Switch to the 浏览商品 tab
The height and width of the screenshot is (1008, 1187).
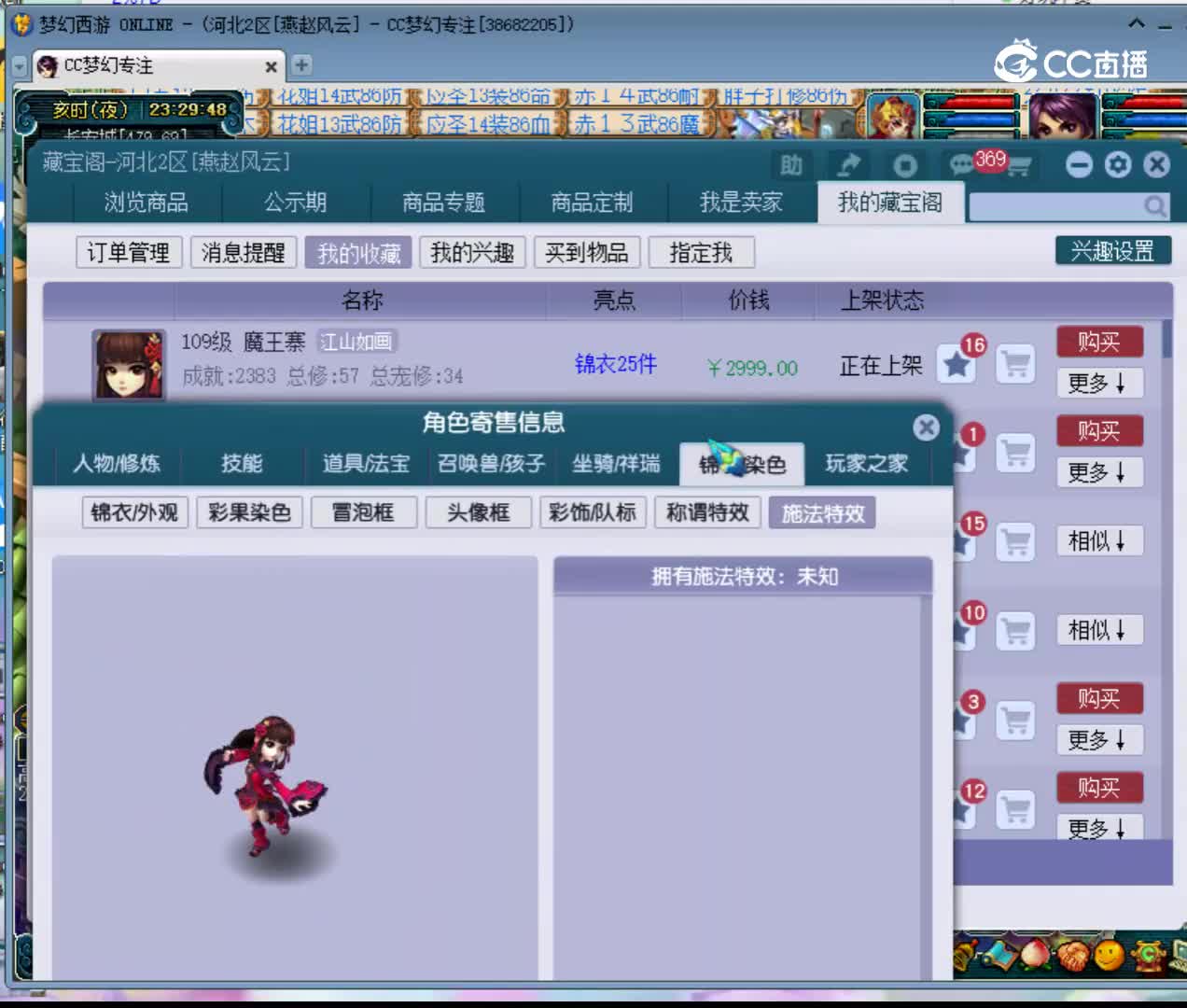click(147, 203)
